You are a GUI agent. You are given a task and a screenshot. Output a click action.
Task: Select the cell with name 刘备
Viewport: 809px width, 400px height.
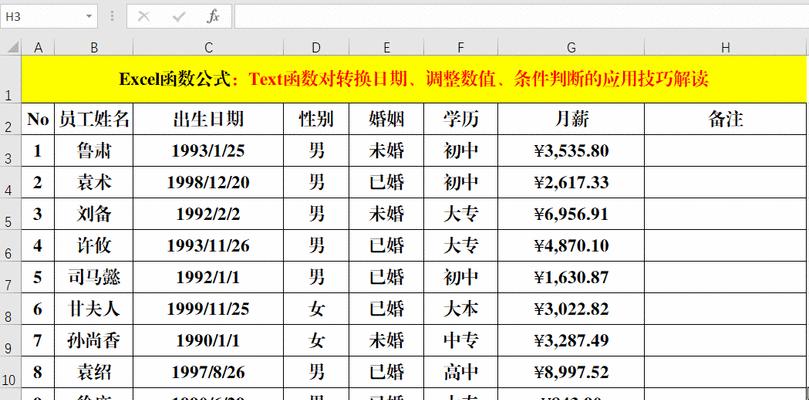94,214
